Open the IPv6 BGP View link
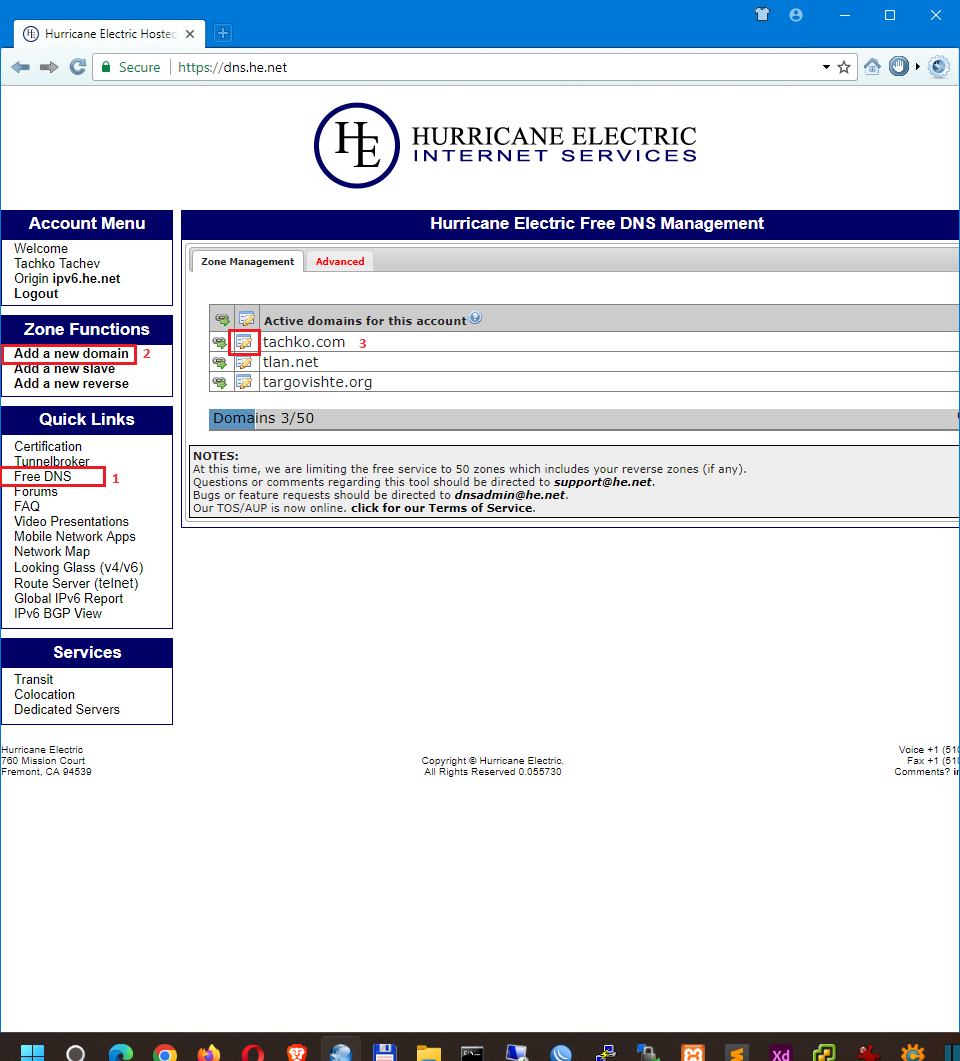 click(58, 614)
